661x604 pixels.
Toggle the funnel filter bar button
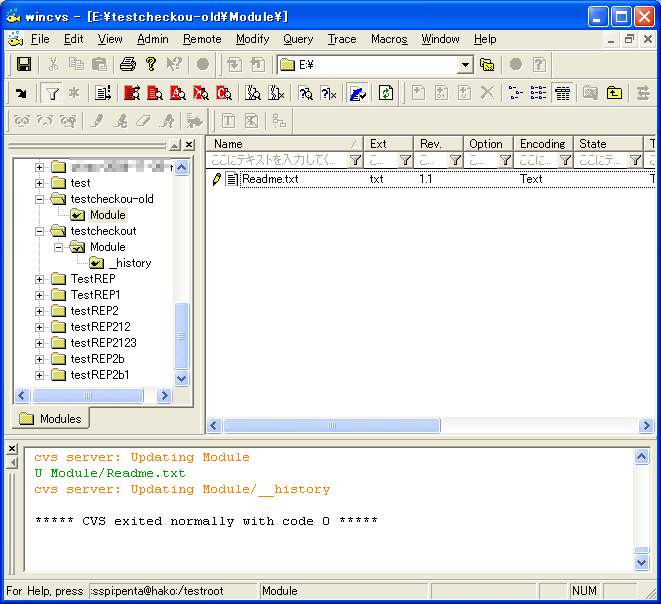52,93
